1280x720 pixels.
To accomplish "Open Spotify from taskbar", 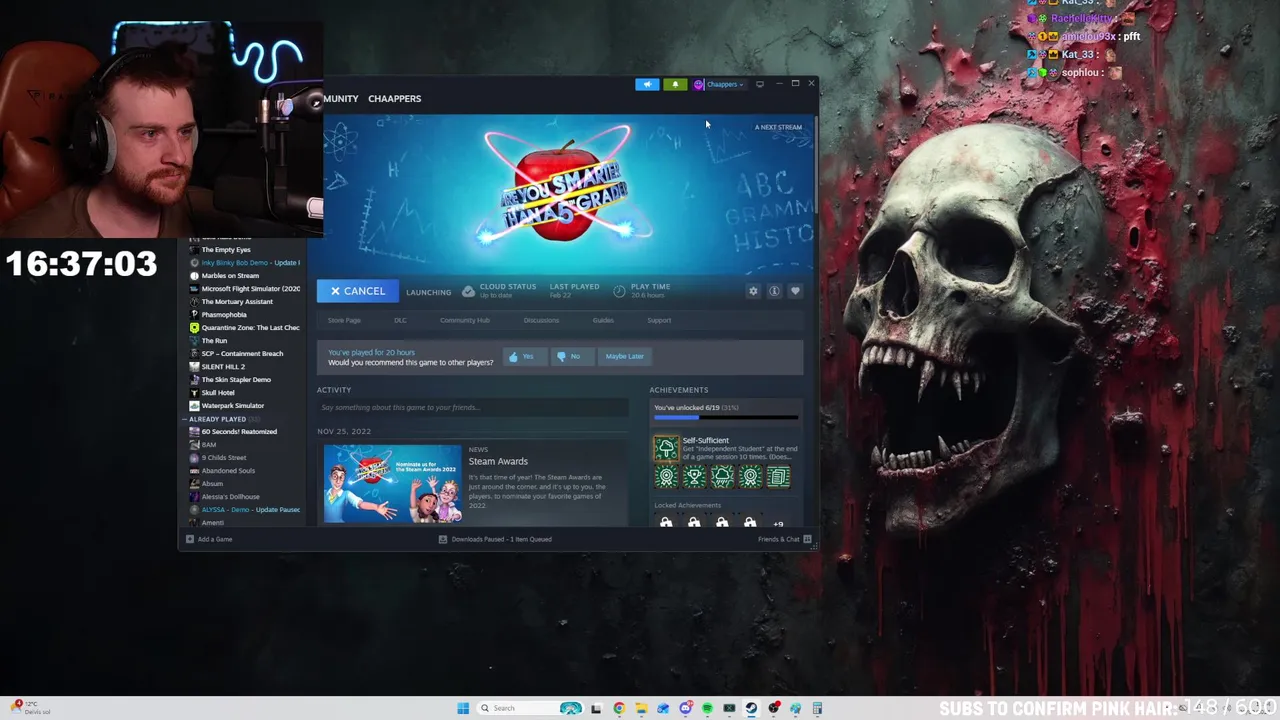I will [707, 708].
